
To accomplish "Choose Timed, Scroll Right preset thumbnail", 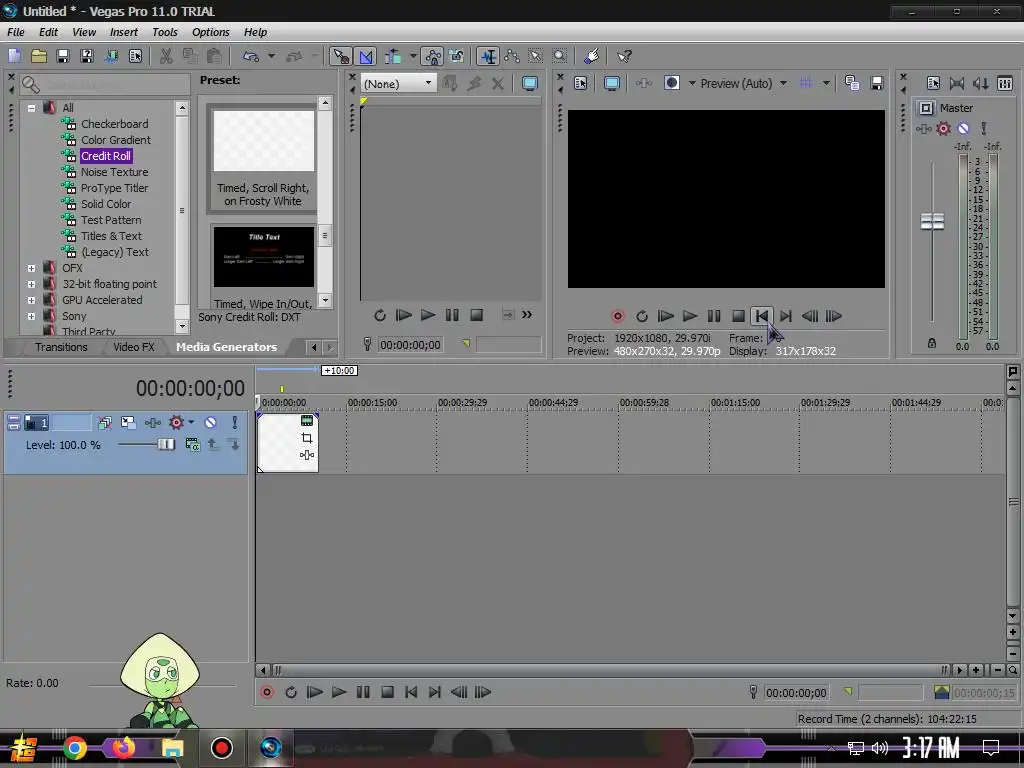I will pyautogui.click(x=264, y=140).
